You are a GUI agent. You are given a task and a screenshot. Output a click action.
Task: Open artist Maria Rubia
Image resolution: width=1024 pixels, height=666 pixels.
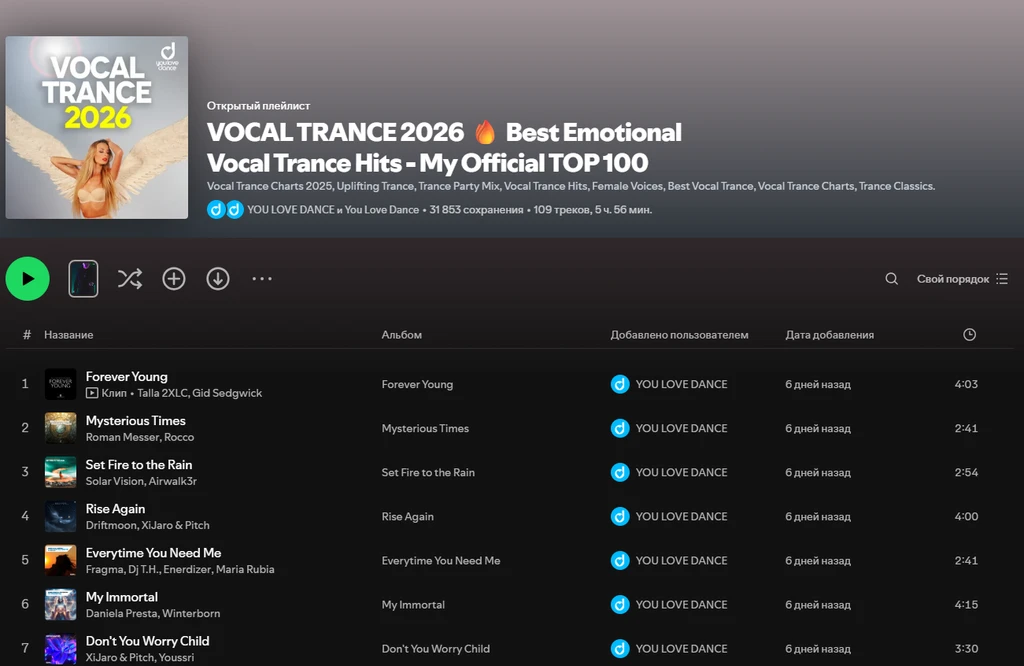coord(245,569)
